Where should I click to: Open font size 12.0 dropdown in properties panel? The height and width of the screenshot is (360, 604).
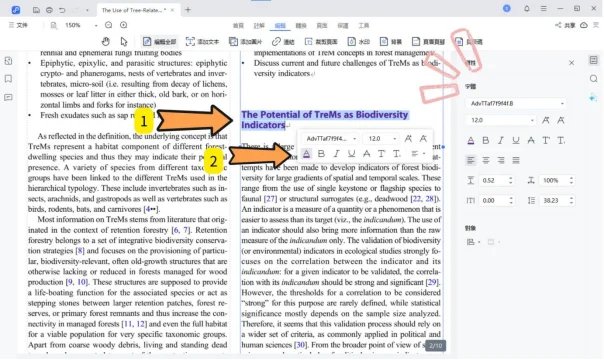coord(532,121)
